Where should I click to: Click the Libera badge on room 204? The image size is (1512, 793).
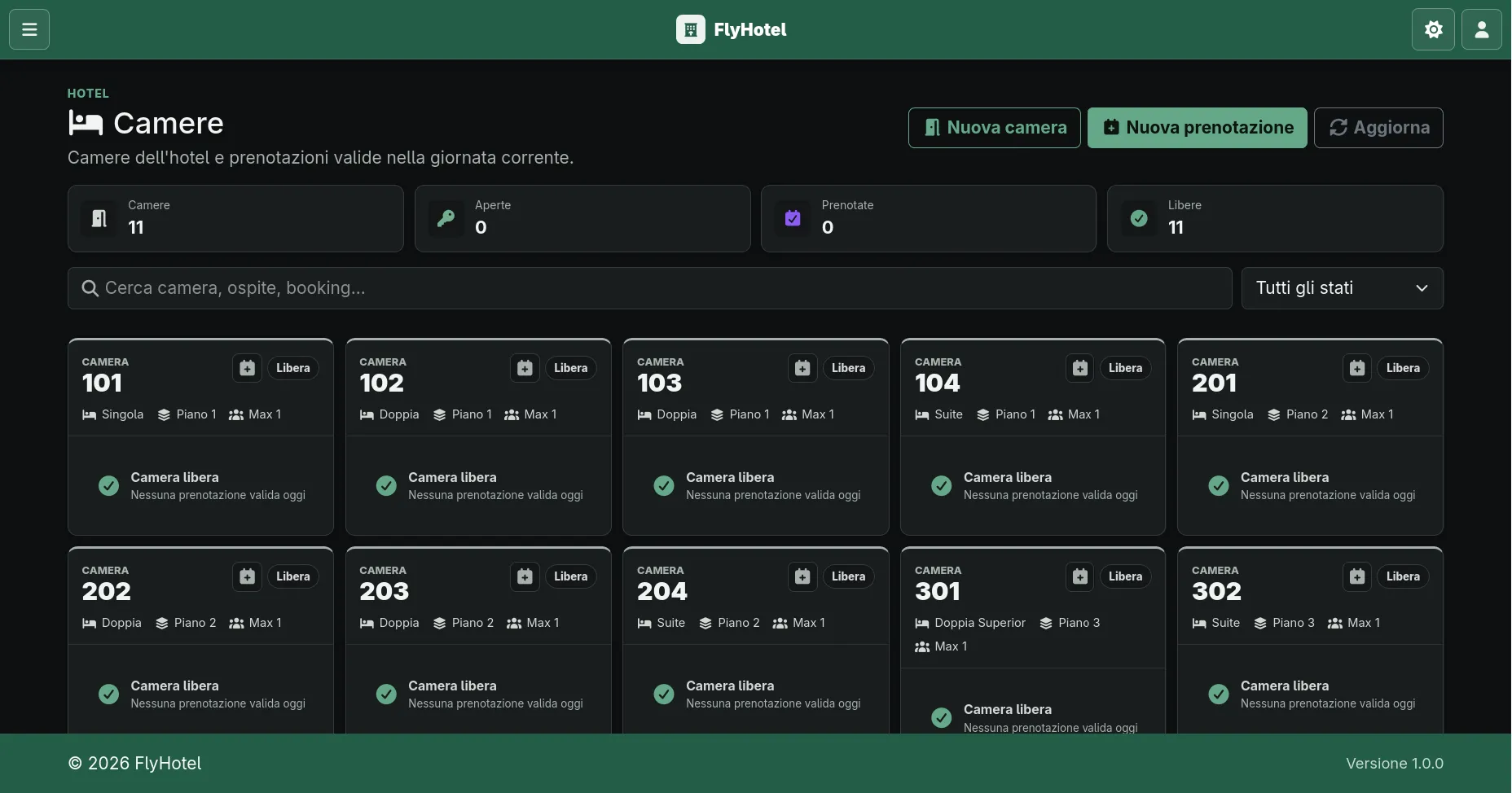point(848,576)
